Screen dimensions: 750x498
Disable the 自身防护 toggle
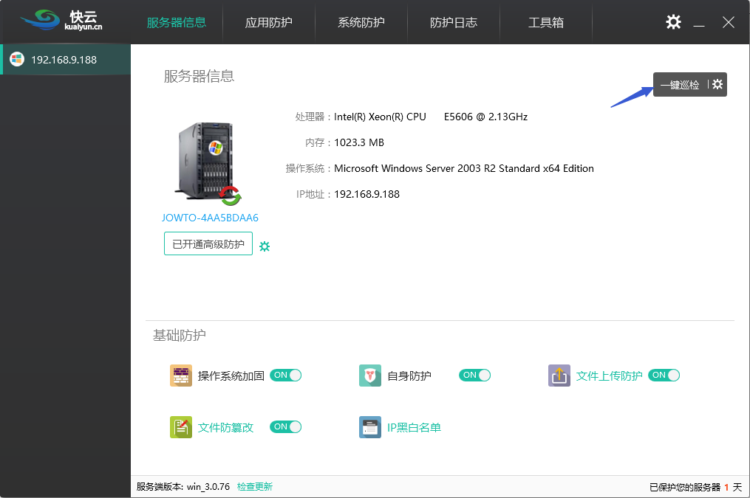tap(475, 376)
